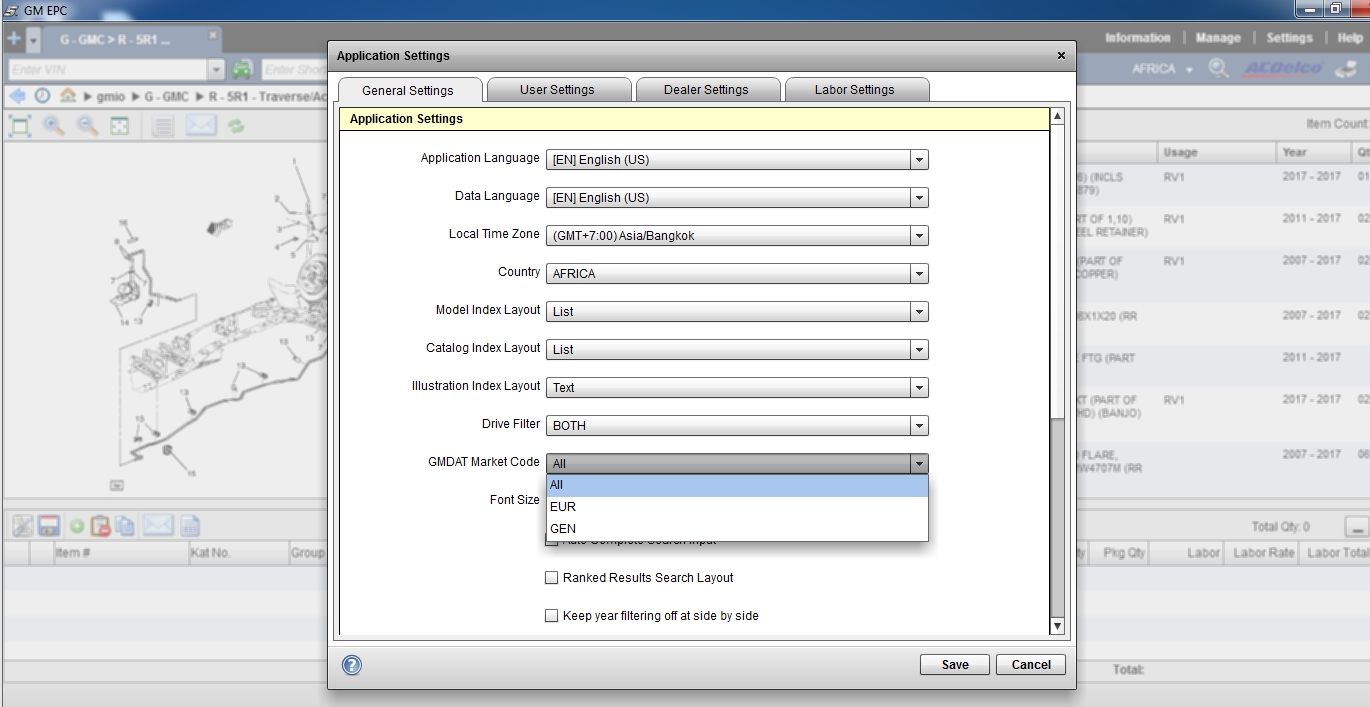
Task: Minimize the shopping list panel button
Action: 1356,527
